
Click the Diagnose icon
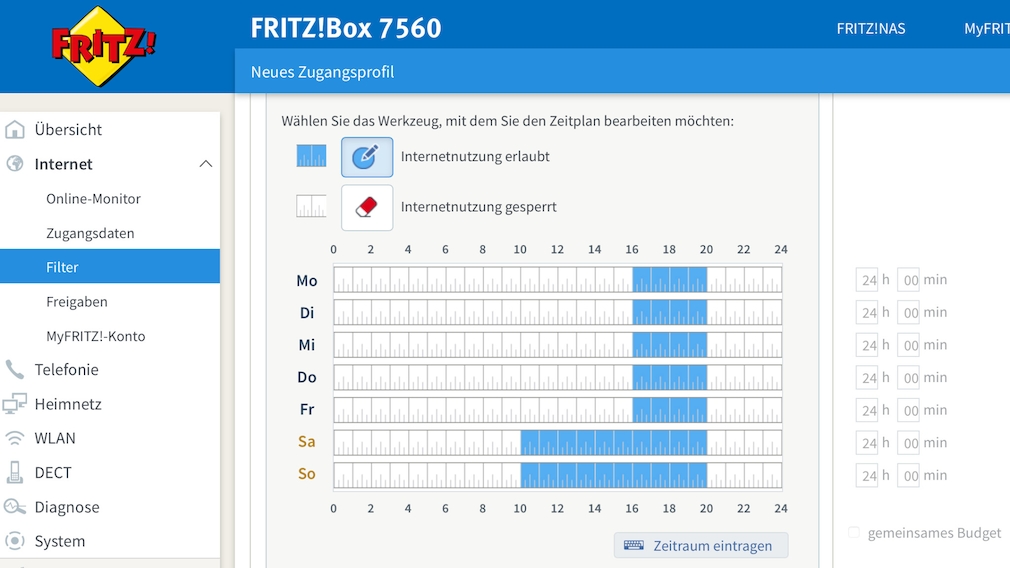coord(14,507)
